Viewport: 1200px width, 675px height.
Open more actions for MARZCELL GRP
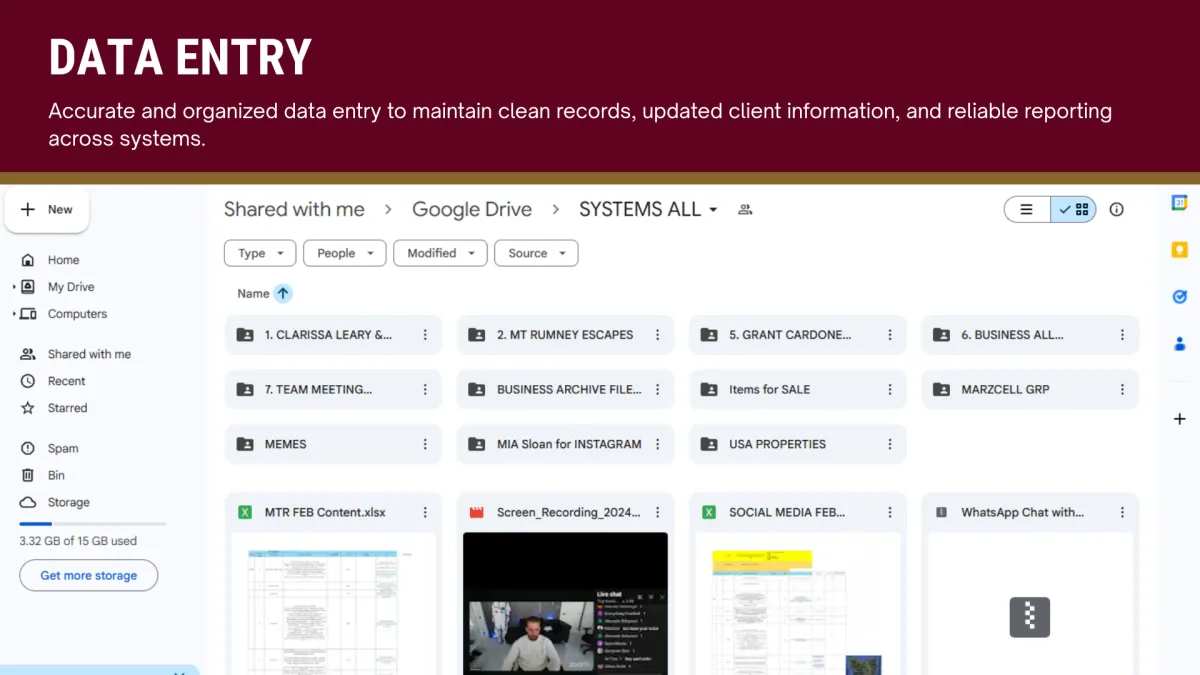pyautogui.click(x=1122, y=390)
